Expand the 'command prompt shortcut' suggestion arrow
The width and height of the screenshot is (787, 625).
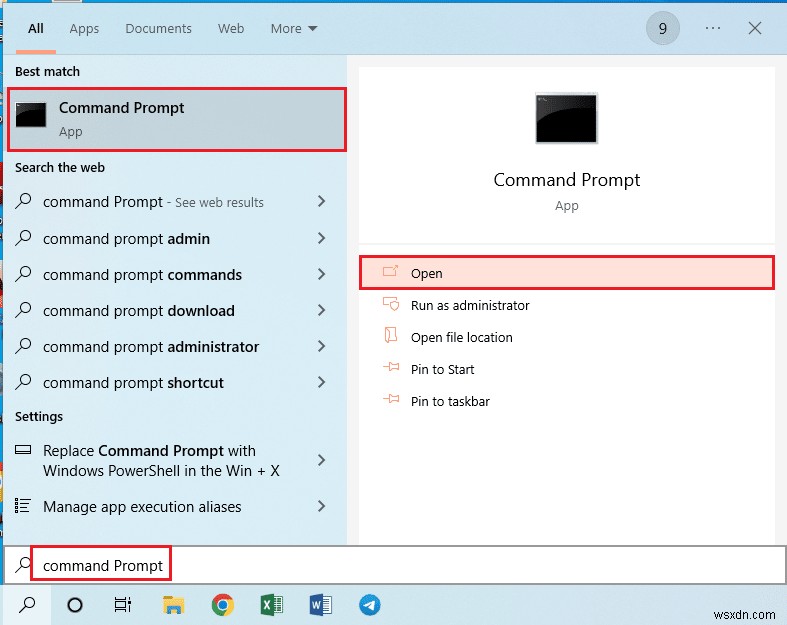[x=322, y=383]
